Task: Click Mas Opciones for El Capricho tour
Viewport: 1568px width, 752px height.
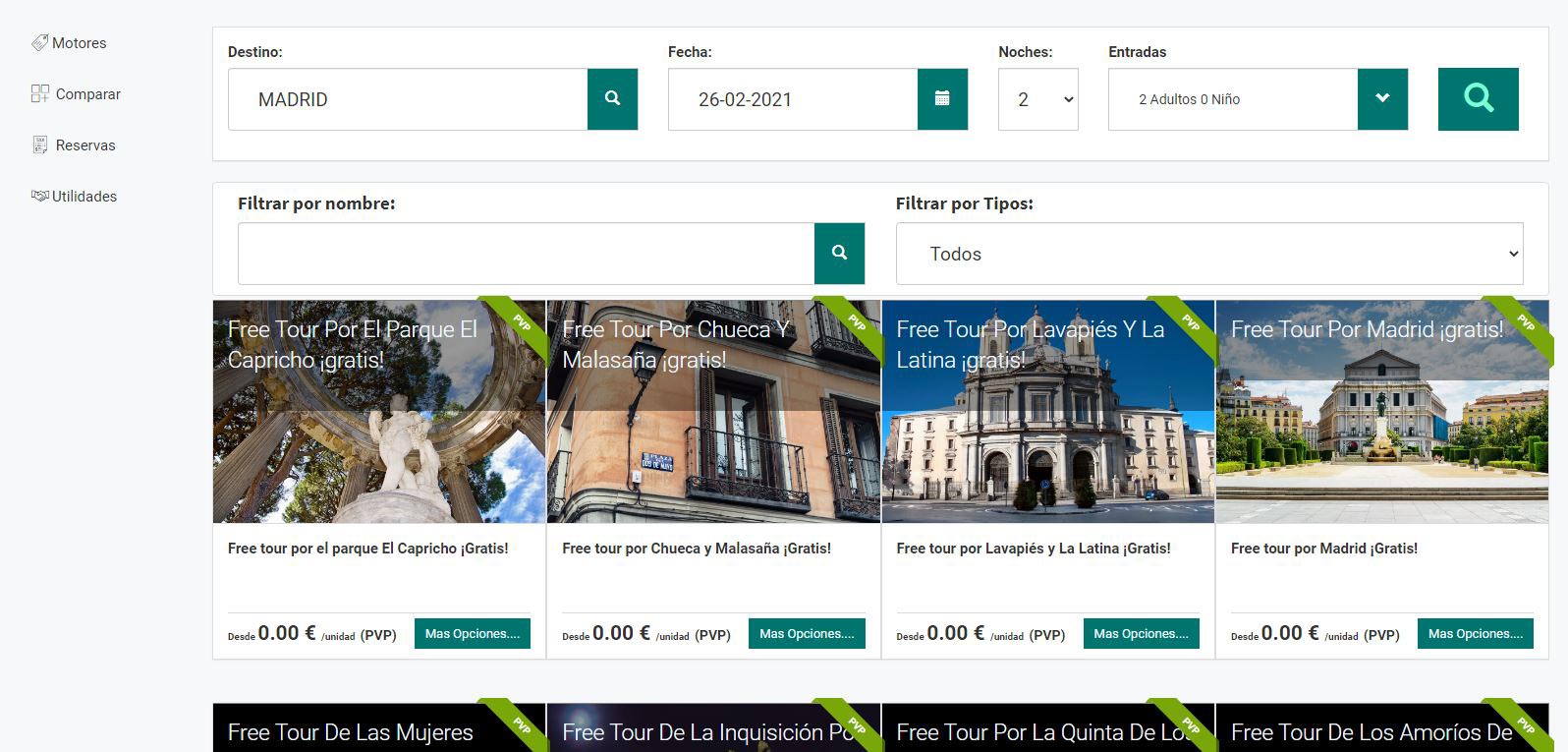Action: pos(472,634)
